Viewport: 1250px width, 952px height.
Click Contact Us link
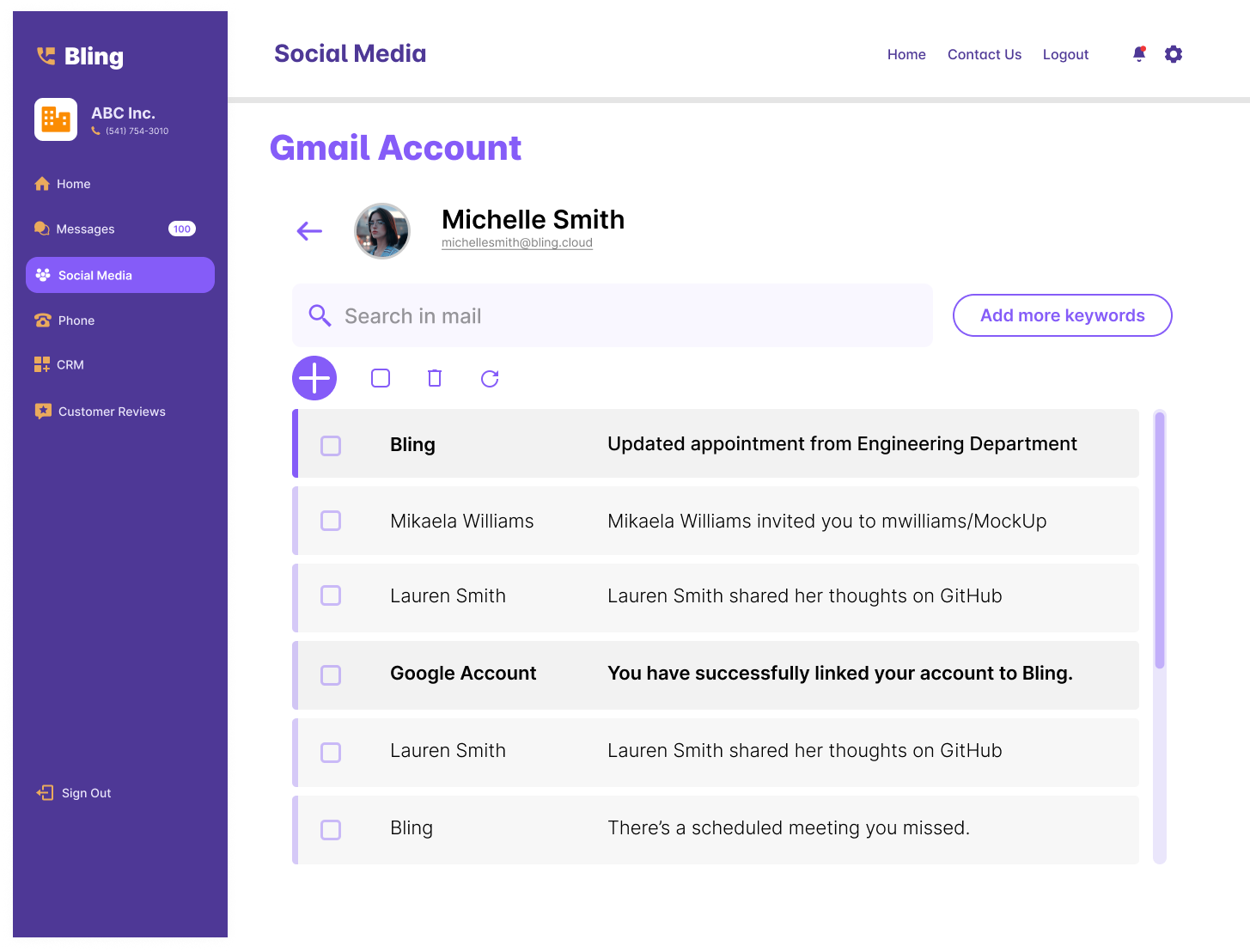point(985,54)
